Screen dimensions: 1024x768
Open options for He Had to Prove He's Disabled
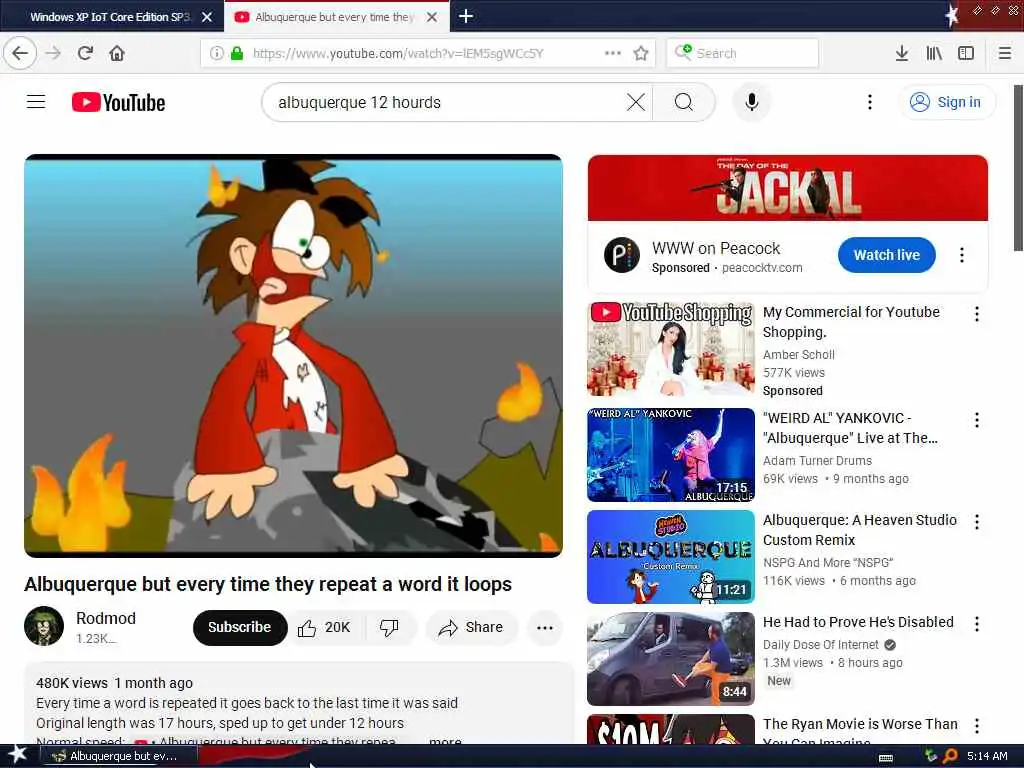(x=976, y=624)
